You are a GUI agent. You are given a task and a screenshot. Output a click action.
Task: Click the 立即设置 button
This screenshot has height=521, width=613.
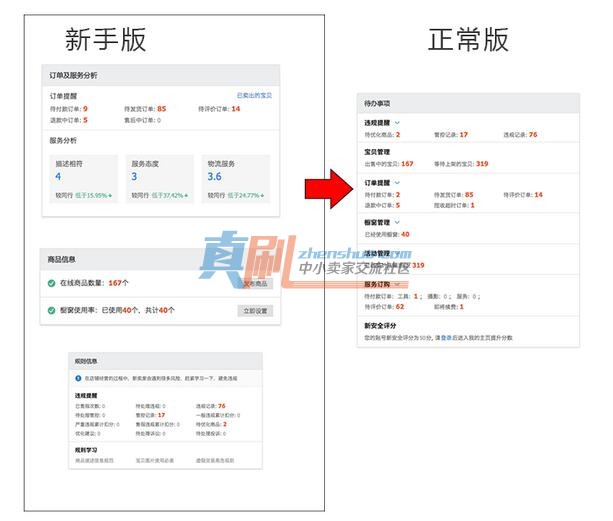pyautogui.click(x=255, y=311)
